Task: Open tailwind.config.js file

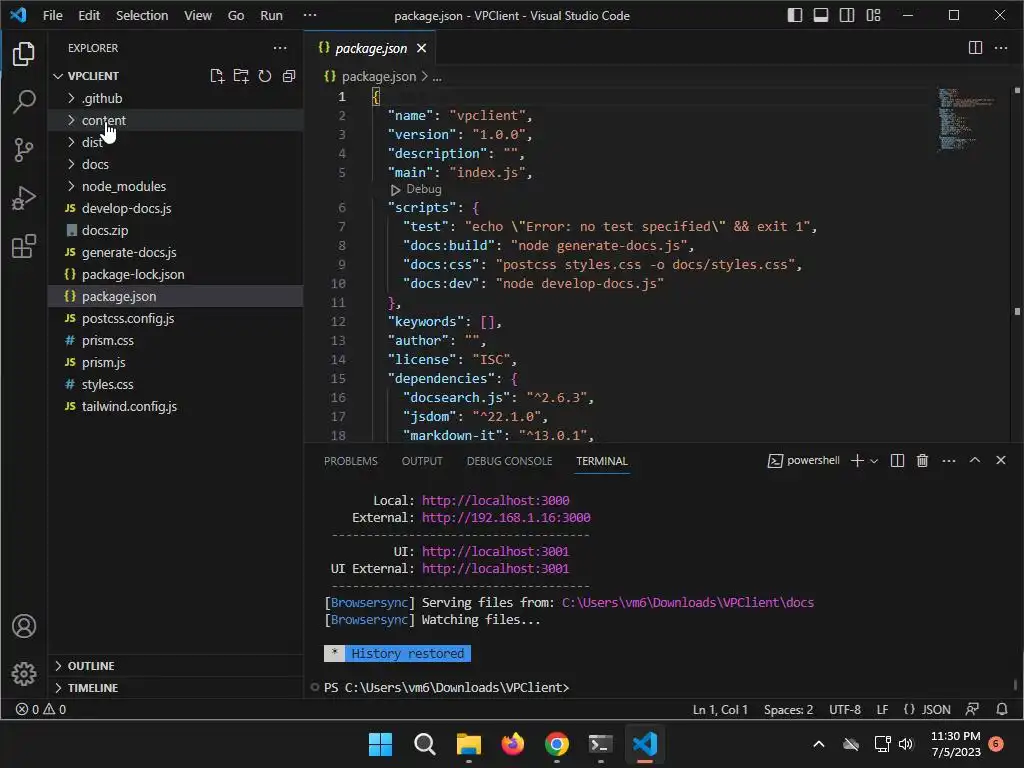Action: (x=175, y=406)
